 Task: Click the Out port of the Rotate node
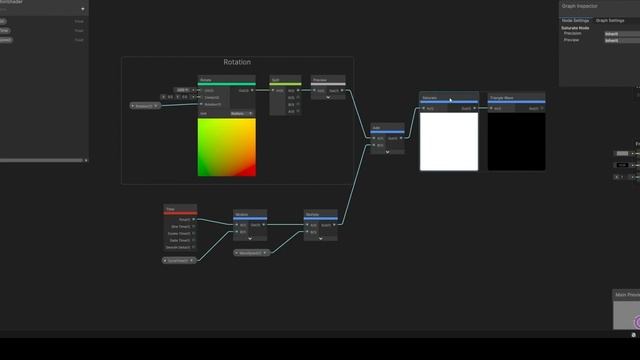click(x=252, y=90)
